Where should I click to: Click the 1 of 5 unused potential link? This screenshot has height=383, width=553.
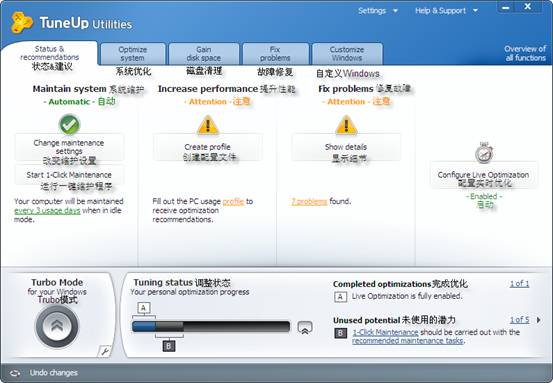[519, 320]
